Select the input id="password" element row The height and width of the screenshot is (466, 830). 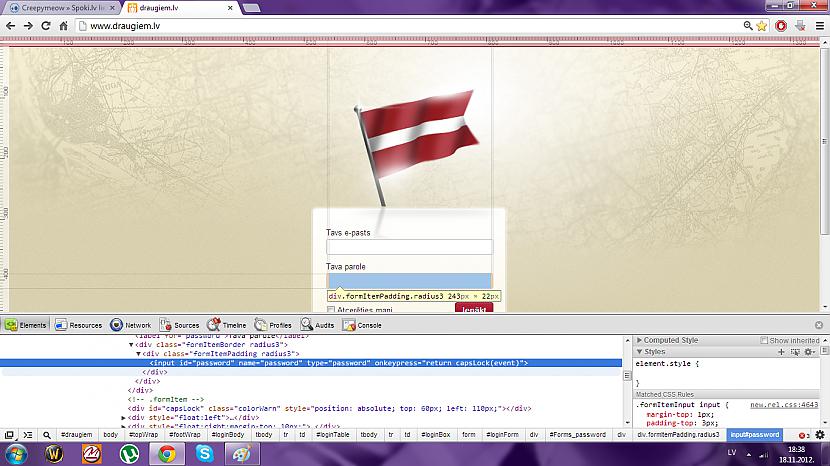click(x=311, y=363)
